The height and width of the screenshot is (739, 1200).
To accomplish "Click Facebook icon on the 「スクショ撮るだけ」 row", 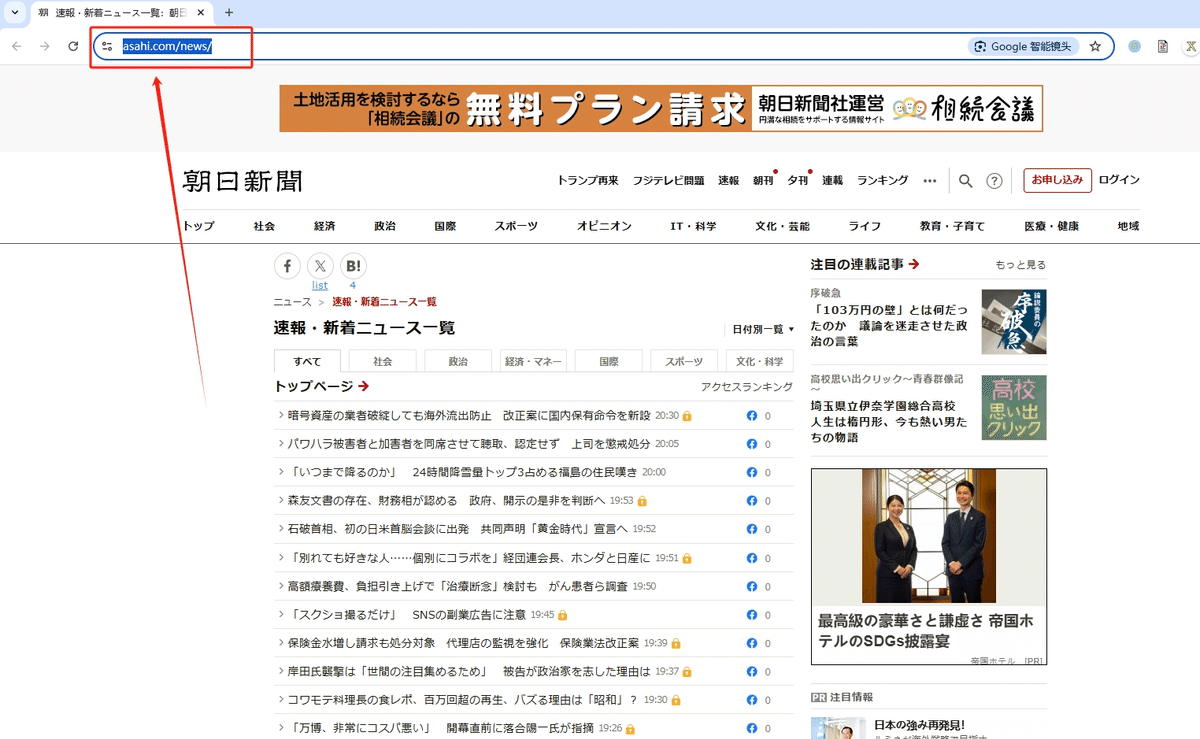I will [x=752, y=615].
